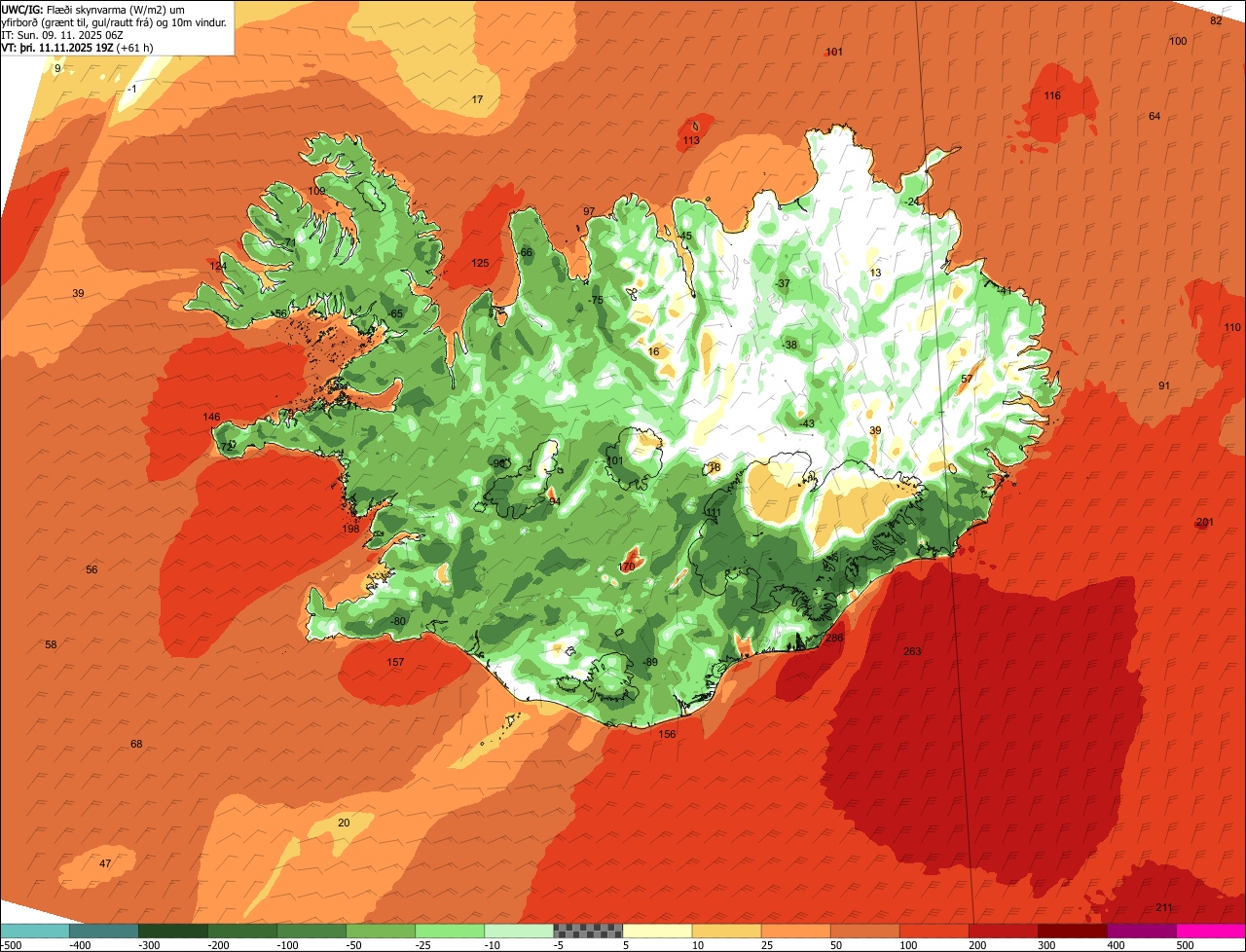The height and width of the screenshot is (952, 1246).
Task: Pick the purple legend swatch between 400 and 500
Action: [x=1142, y=931]
